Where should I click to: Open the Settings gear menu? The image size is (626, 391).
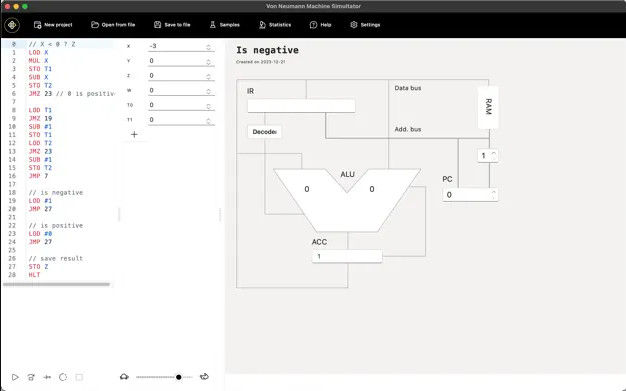coord(365,25)
